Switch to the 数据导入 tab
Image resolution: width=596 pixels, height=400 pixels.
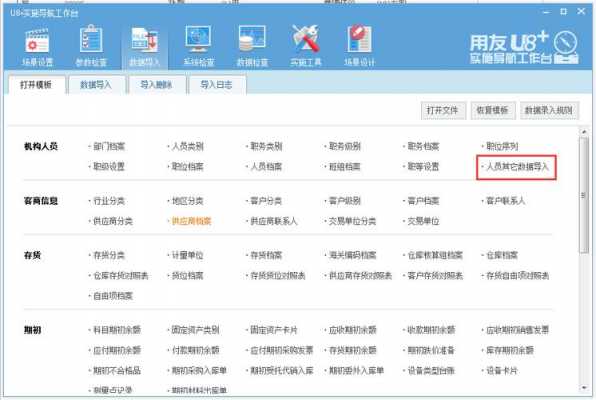click(x=96, y=84)
